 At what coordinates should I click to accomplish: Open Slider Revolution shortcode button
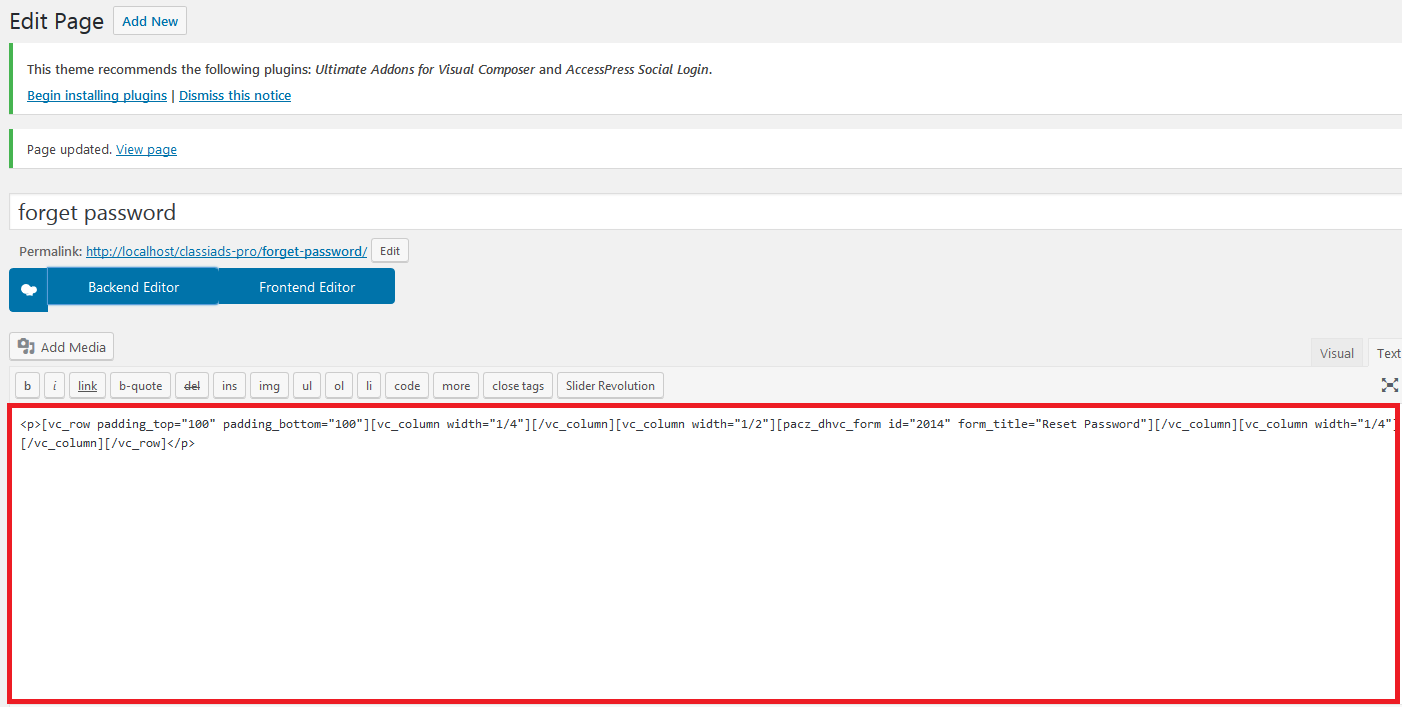click(x=610, y=386)
